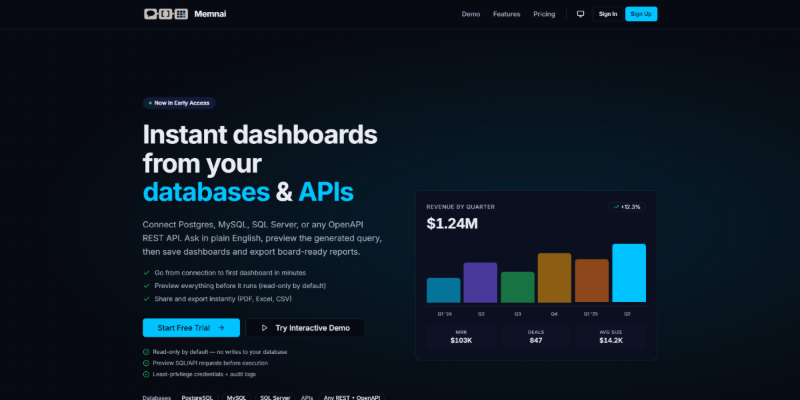800x400 pixels.
Task: Click the Avg Size $14.2K stat card
Action: 610,336
